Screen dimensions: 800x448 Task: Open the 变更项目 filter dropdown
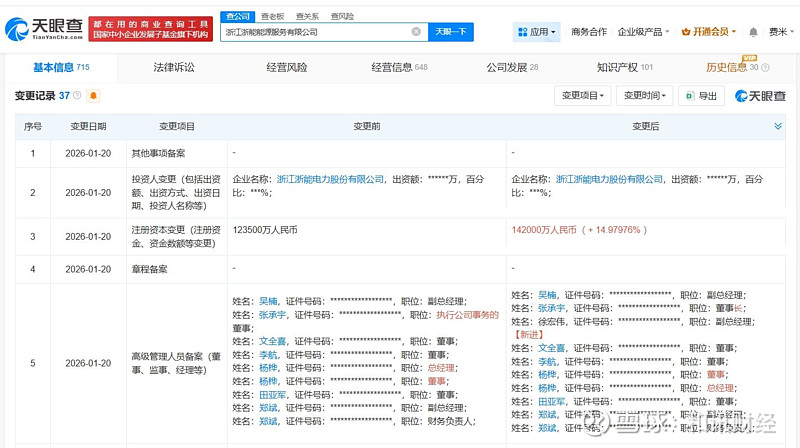(582, 96)
